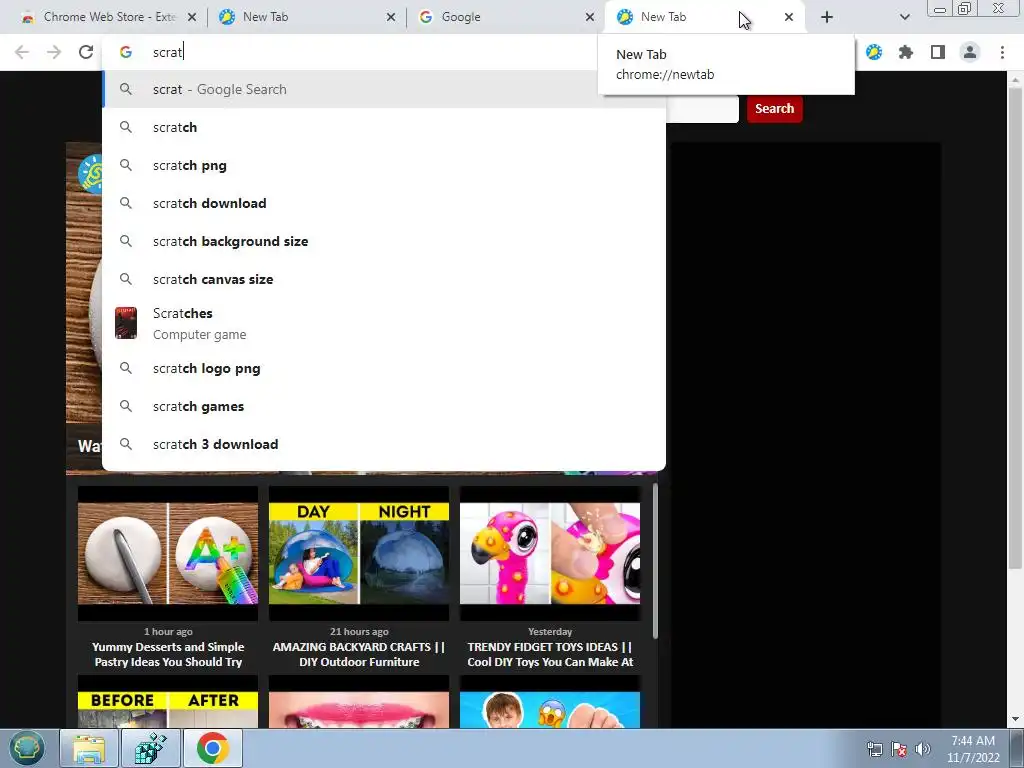
Task: Click the address bar text 'scrat'
Action: point(167,52)
